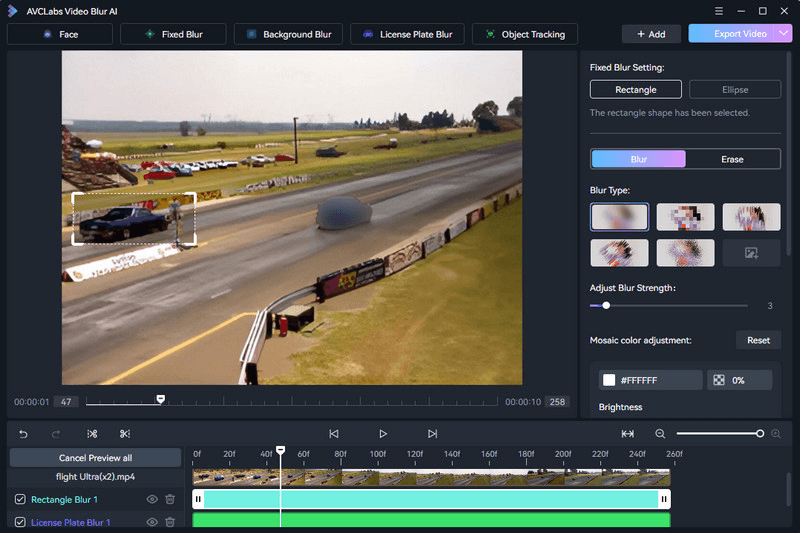Expand the Export Video dropdown arrow
The width and height of the screenshot is (800, 533).
785,34
